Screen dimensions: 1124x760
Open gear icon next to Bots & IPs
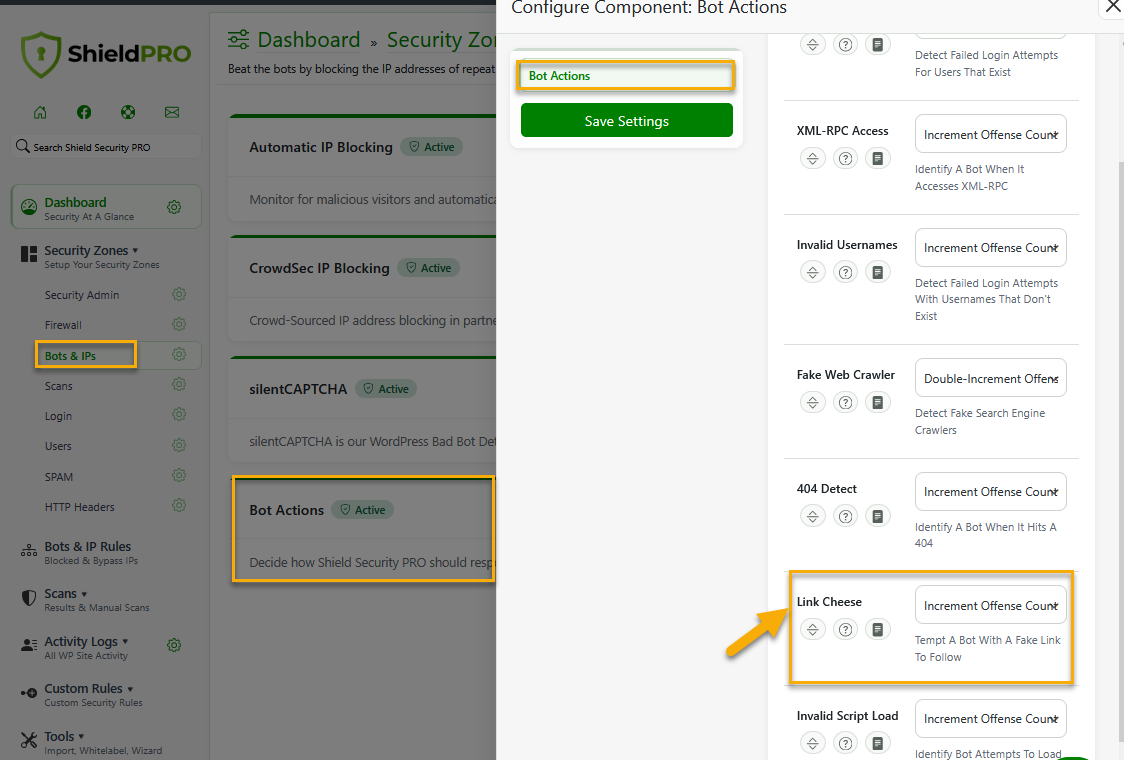tap(179, 354)
